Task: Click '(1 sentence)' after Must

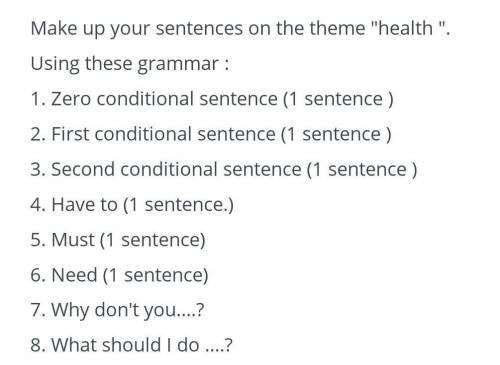Action: click(x=153, y=240)
